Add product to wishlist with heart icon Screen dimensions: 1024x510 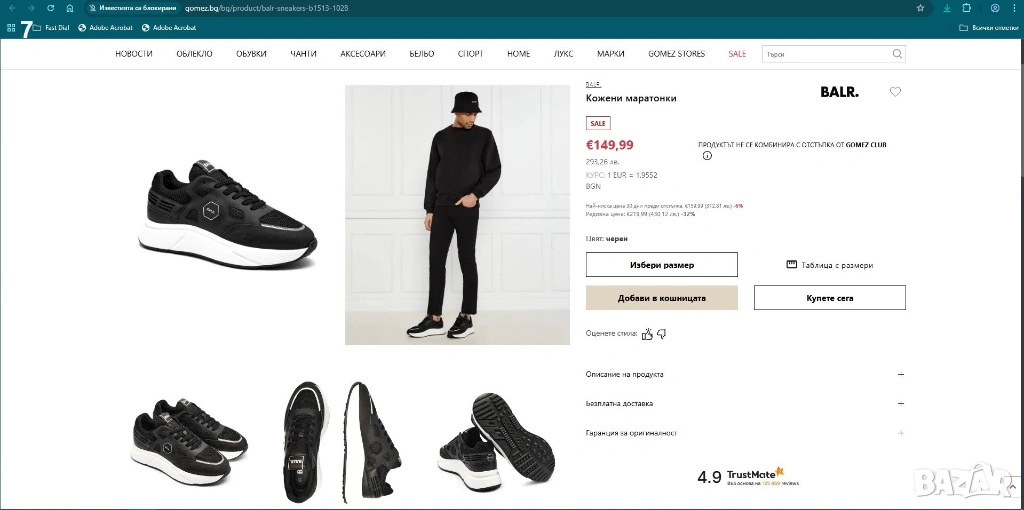click(895, 92)
